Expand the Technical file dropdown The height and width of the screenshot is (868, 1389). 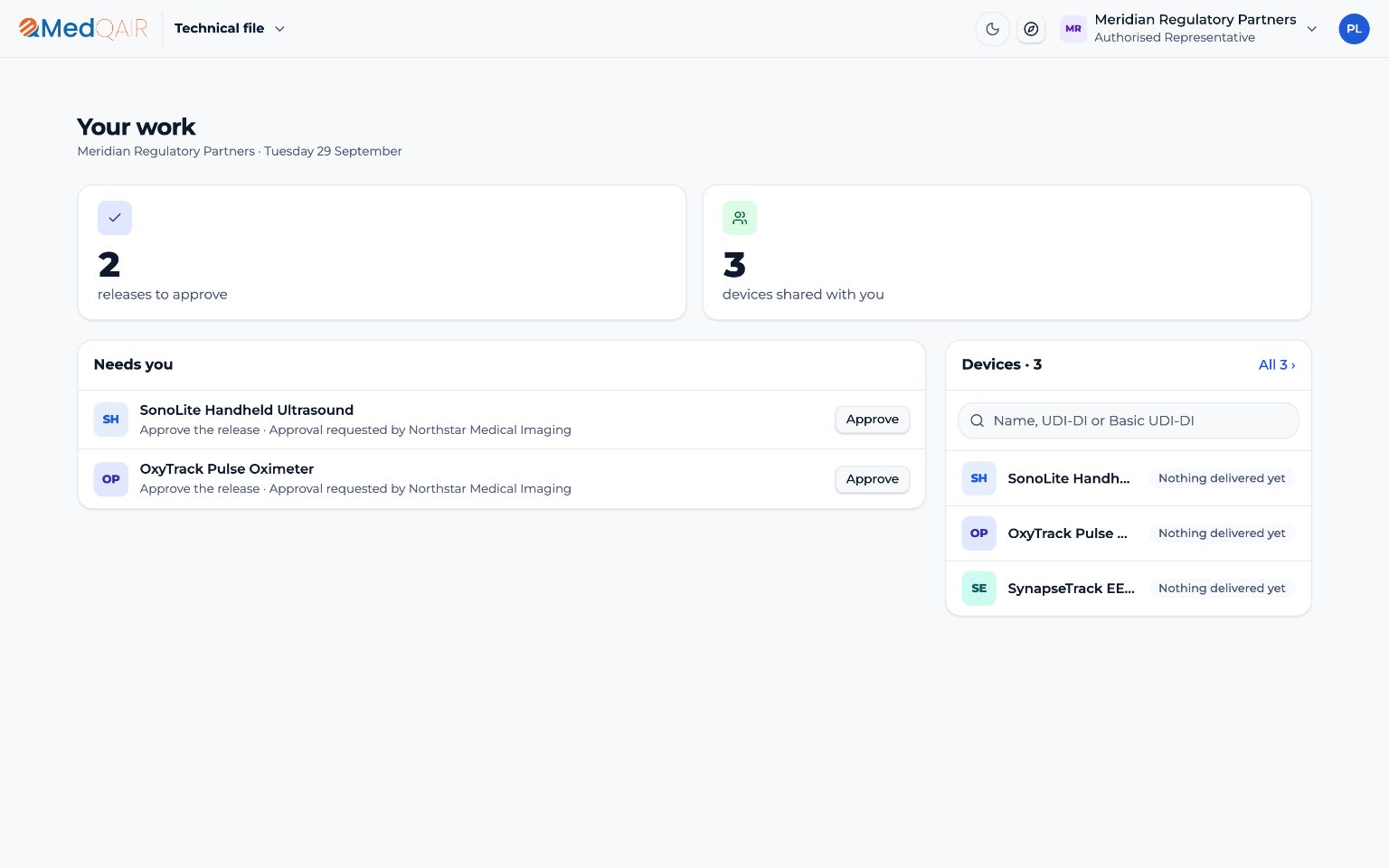pos(230,29)
